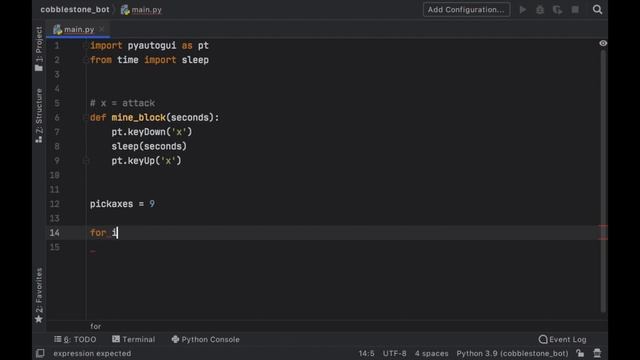The height and width of the screenshot is (360, 640).
Task: Open the Terminal tool window
Action: (x=133, y=339)
